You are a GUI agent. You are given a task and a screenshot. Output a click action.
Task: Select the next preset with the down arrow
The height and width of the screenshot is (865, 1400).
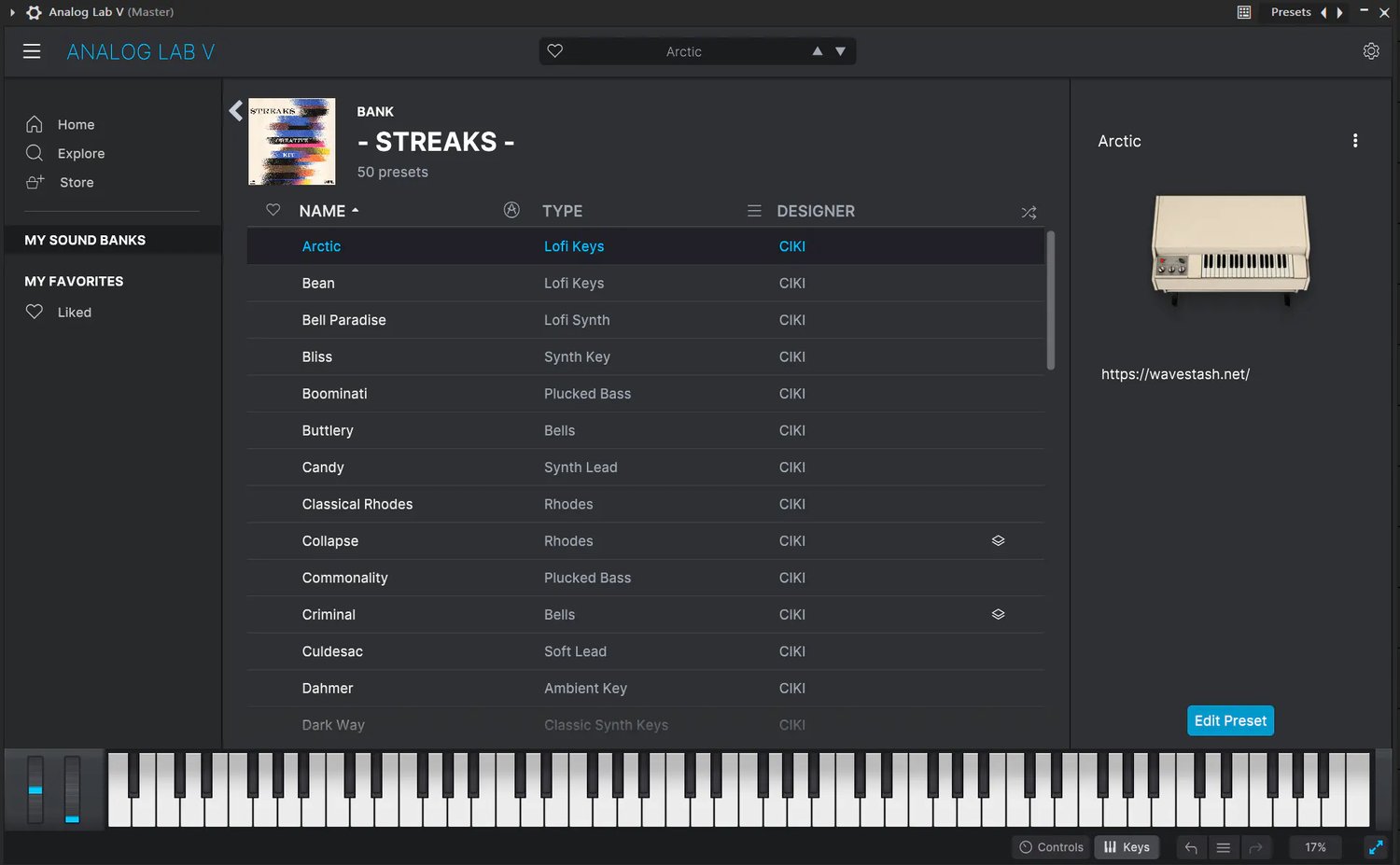pos(840,51)
